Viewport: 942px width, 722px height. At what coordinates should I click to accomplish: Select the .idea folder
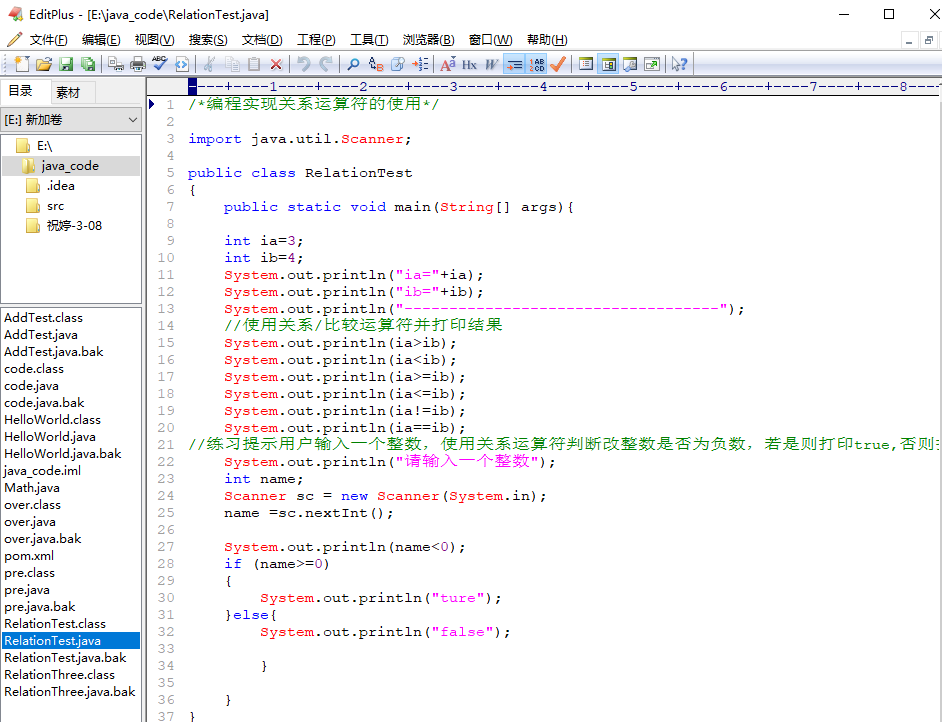point(60,186)
